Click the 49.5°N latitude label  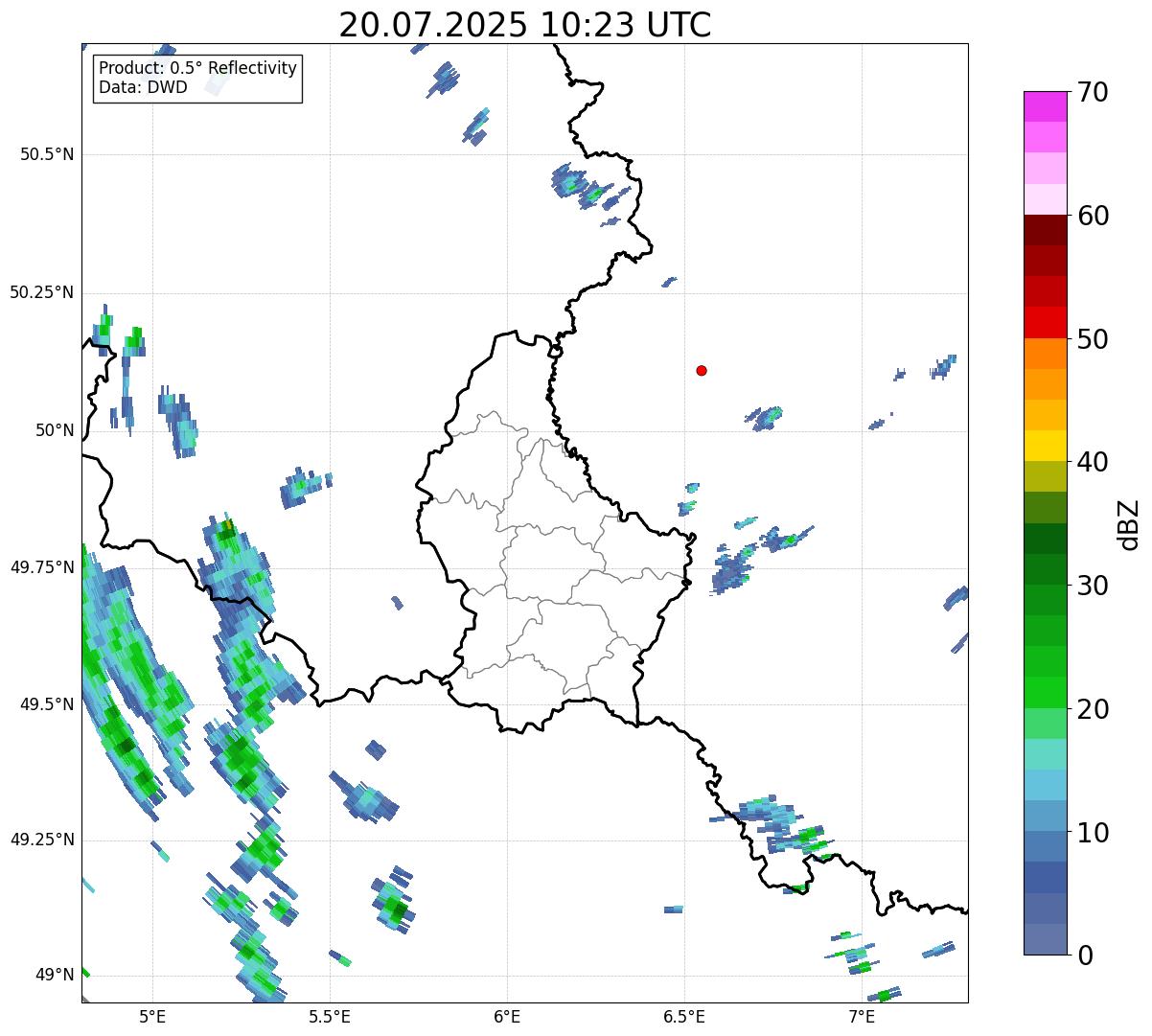(46, 704)
